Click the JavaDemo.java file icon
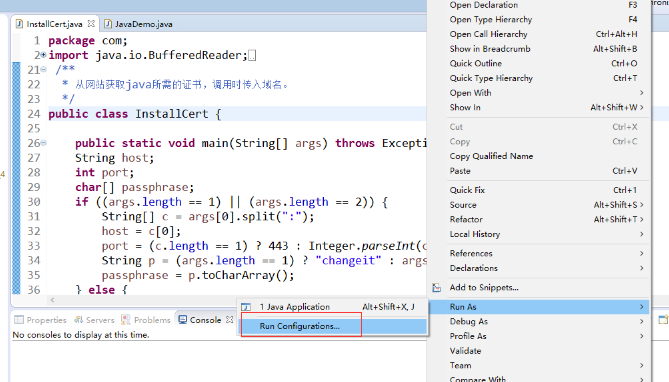The image size is (669, 382). point(108,24)
